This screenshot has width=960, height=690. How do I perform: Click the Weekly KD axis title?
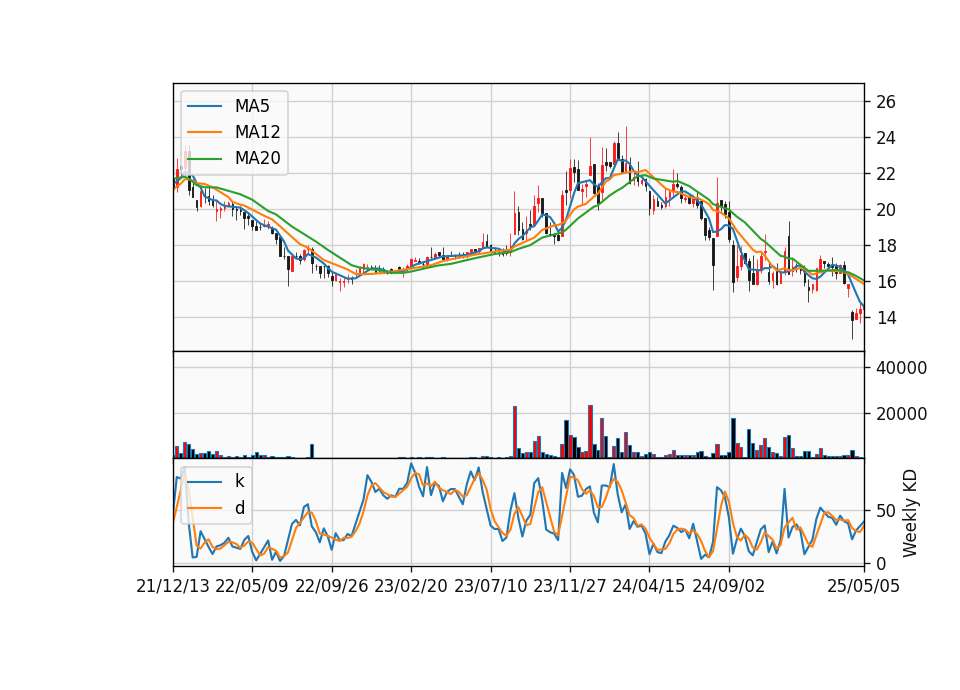click(x=910, y=513)
